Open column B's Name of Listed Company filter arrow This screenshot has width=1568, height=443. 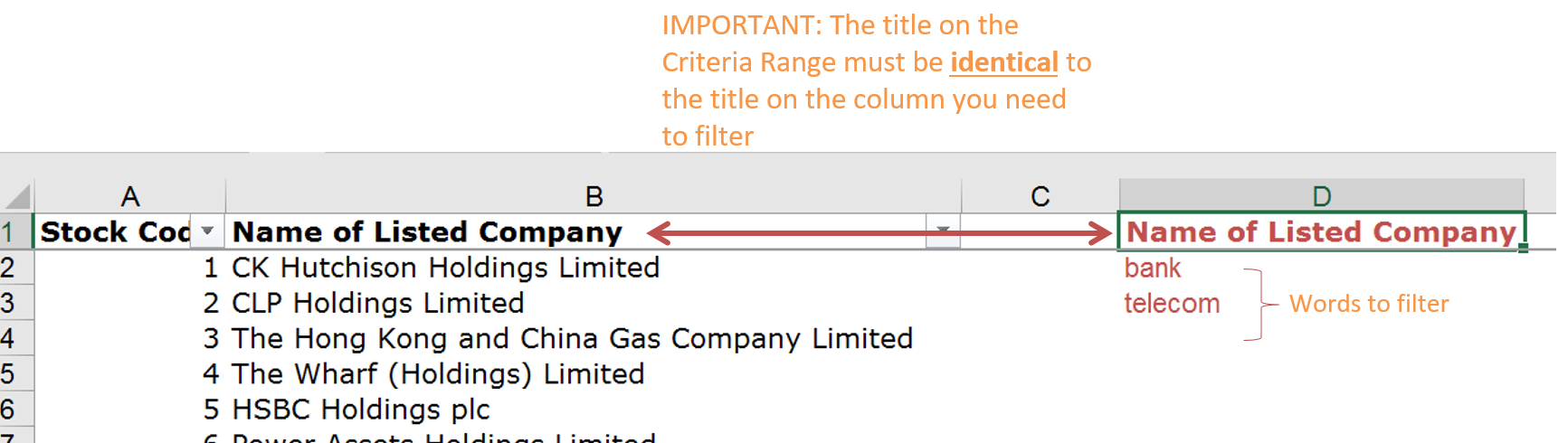click(x=943, y=231)
